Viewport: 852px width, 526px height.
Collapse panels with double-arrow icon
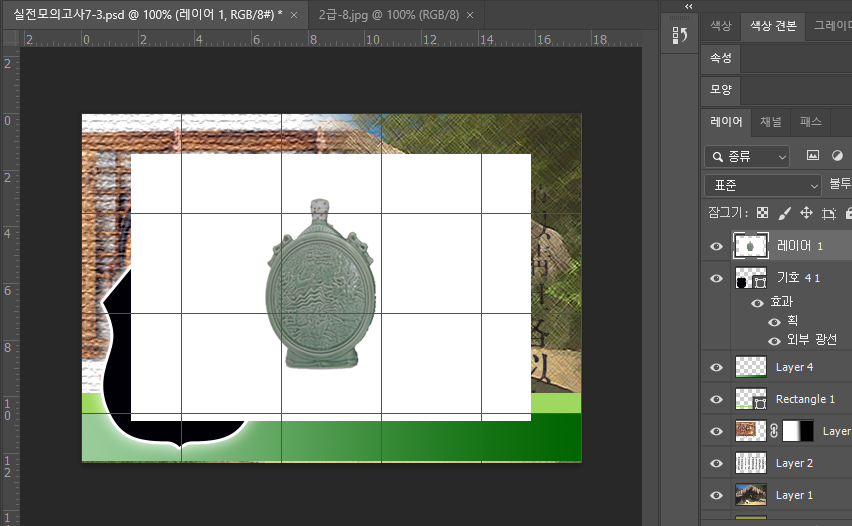coord(688,6)
